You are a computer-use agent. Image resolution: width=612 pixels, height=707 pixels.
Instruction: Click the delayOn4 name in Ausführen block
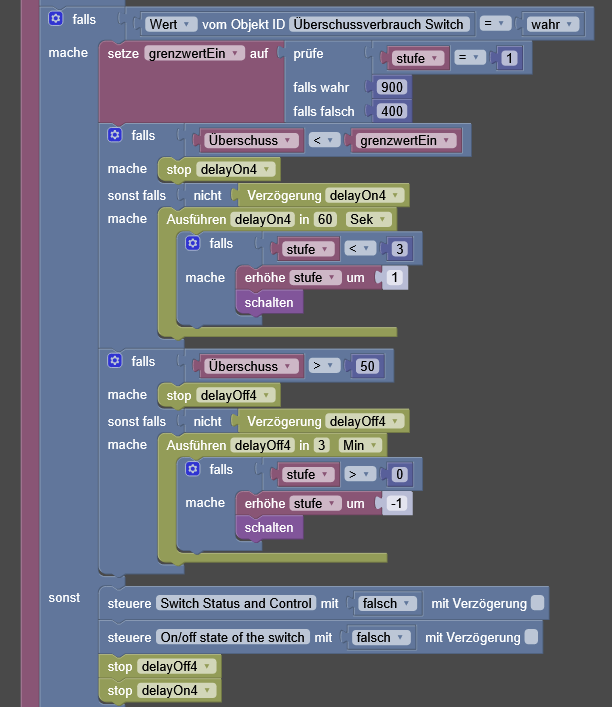click(262, 220)
